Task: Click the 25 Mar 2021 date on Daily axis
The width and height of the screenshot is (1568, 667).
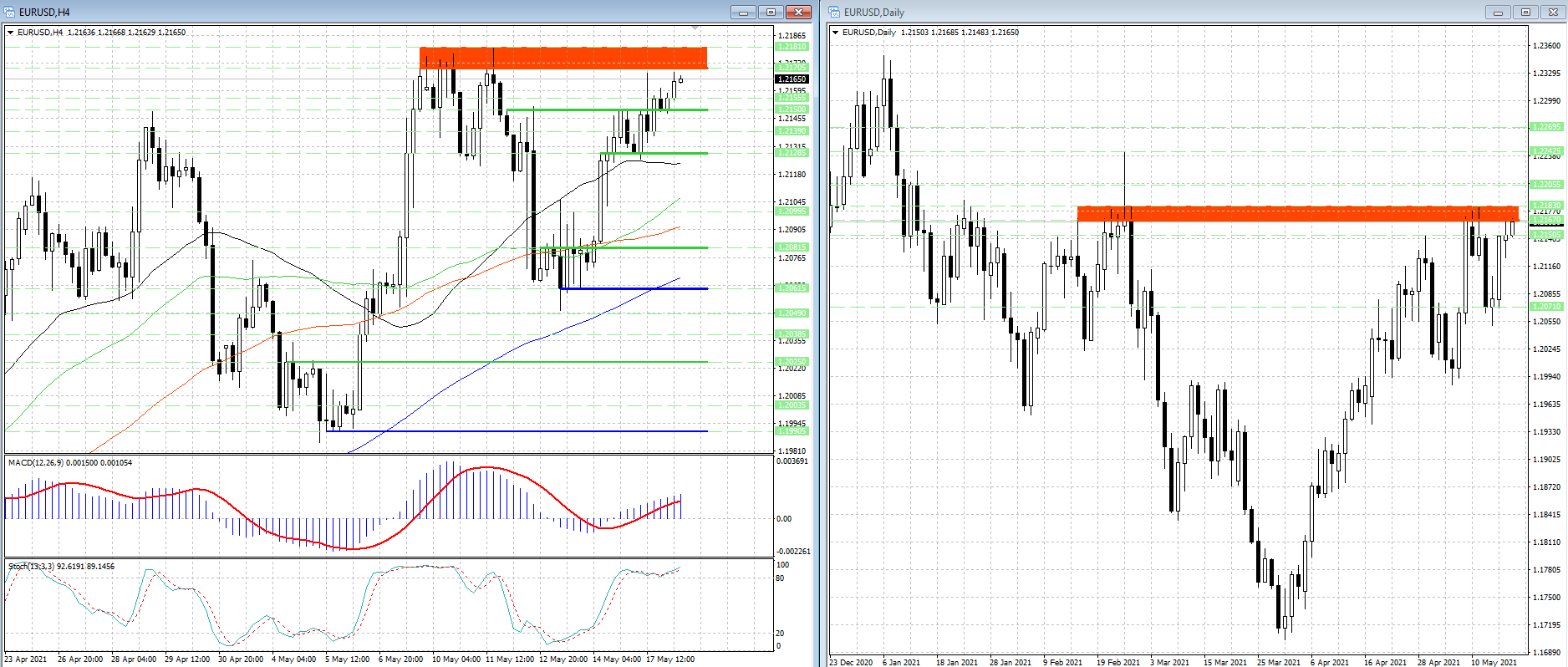Action: point(1279,662)
